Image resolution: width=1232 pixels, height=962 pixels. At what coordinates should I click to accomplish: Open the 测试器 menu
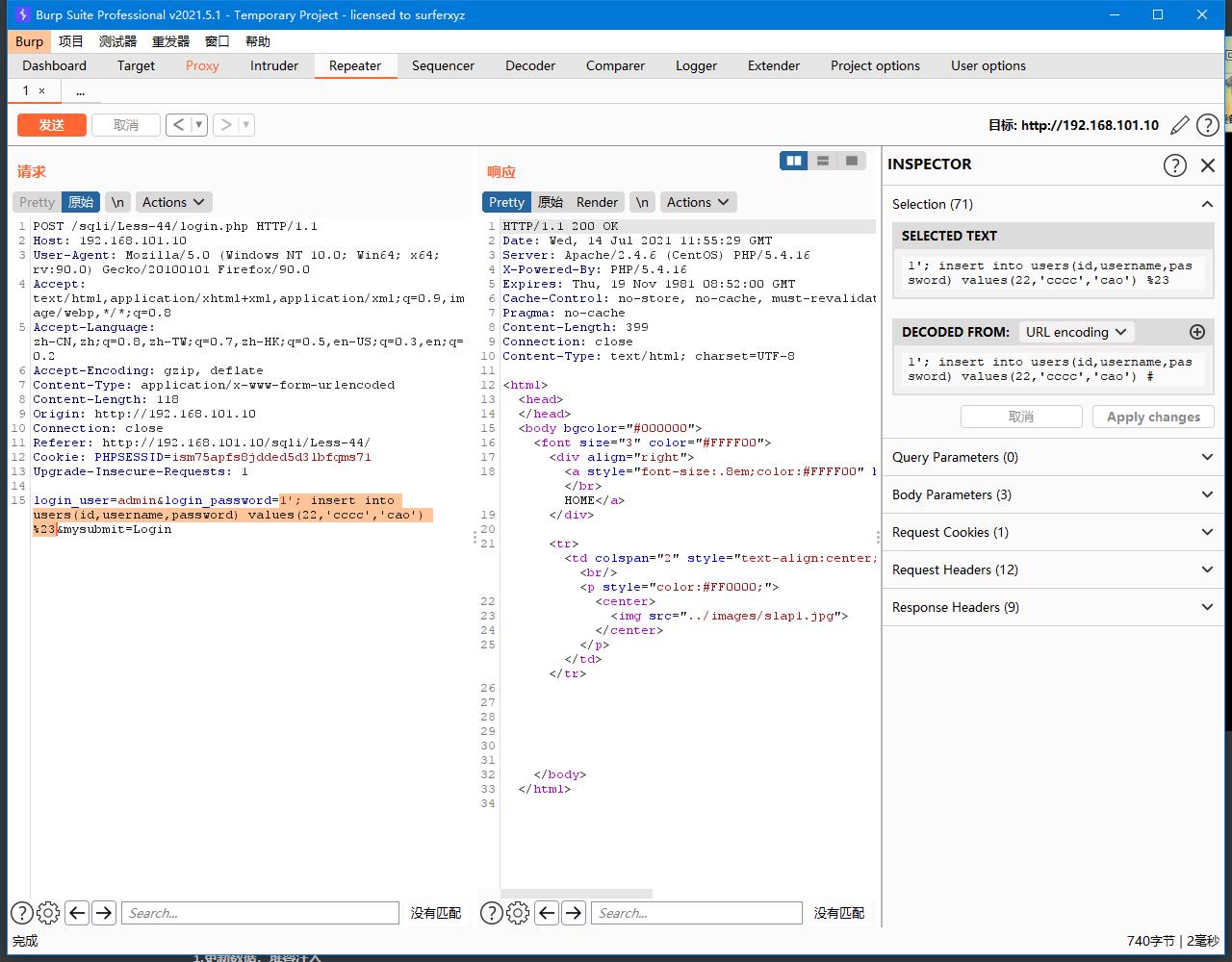117,41
